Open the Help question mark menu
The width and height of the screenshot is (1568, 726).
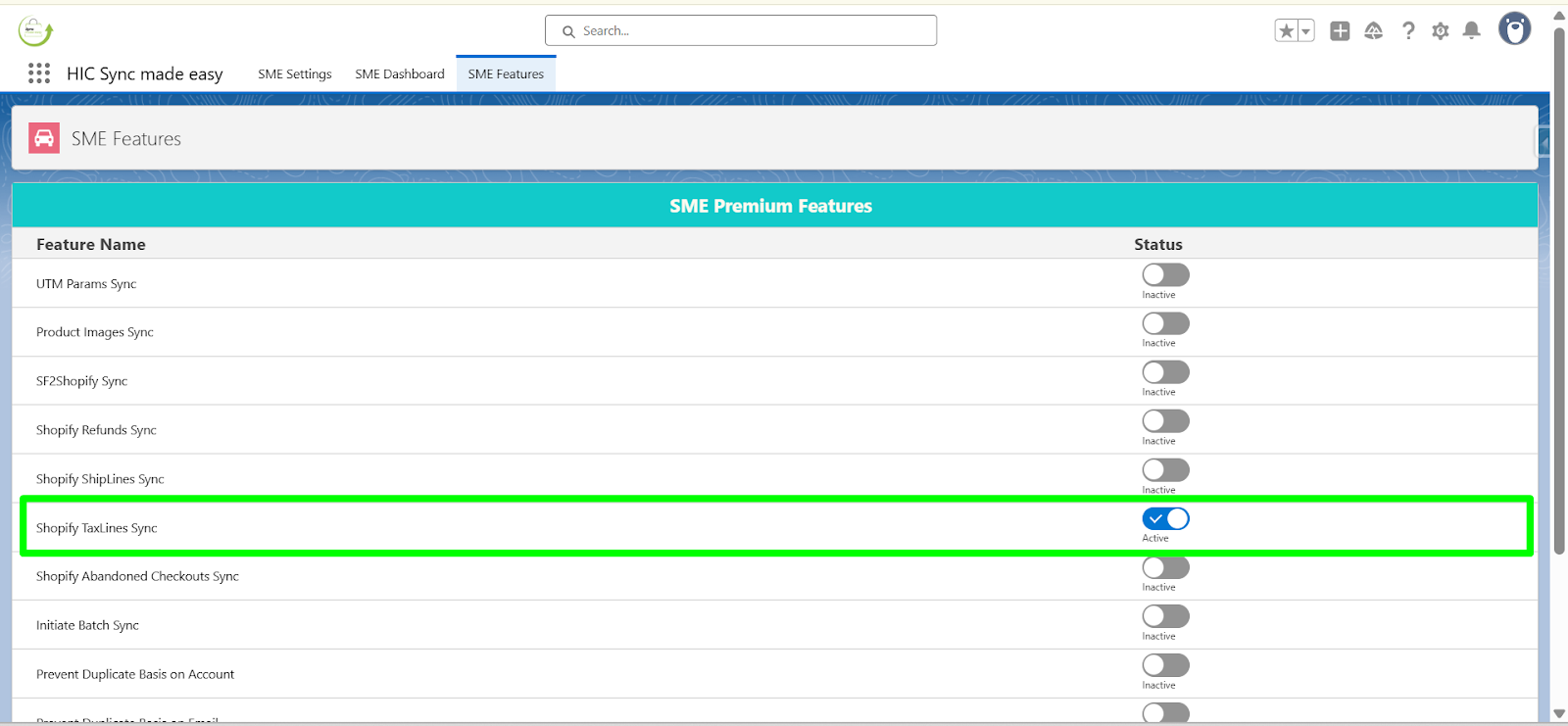(1408, 31)
